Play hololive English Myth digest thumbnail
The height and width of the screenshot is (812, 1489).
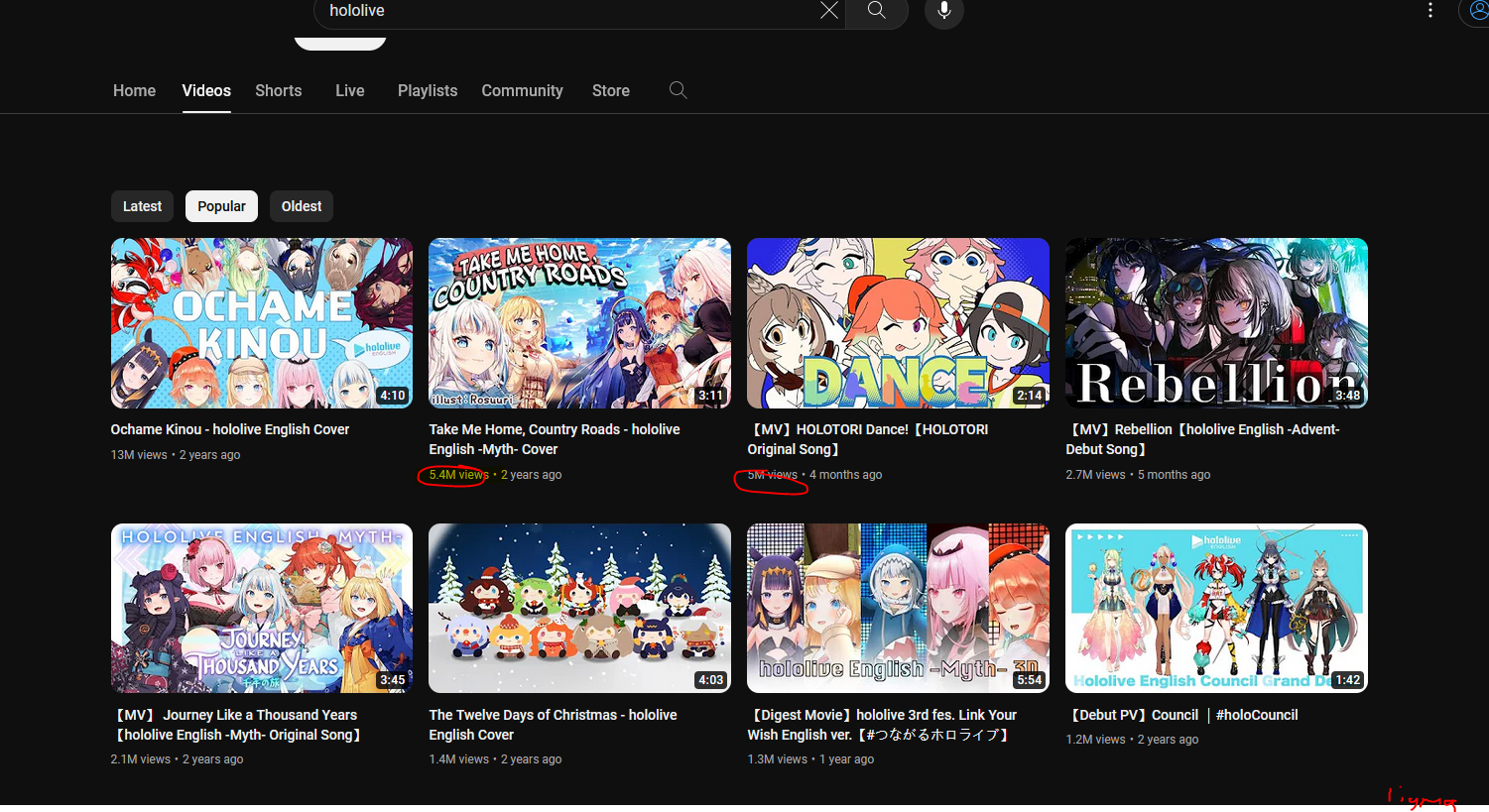pos(898,608)
